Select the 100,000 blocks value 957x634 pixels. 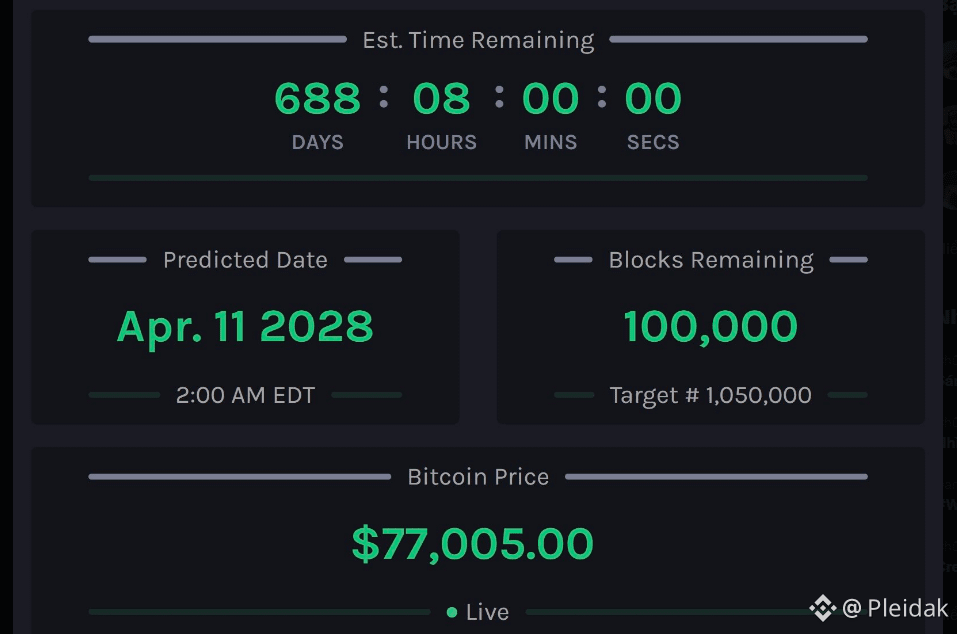[710, 327]
